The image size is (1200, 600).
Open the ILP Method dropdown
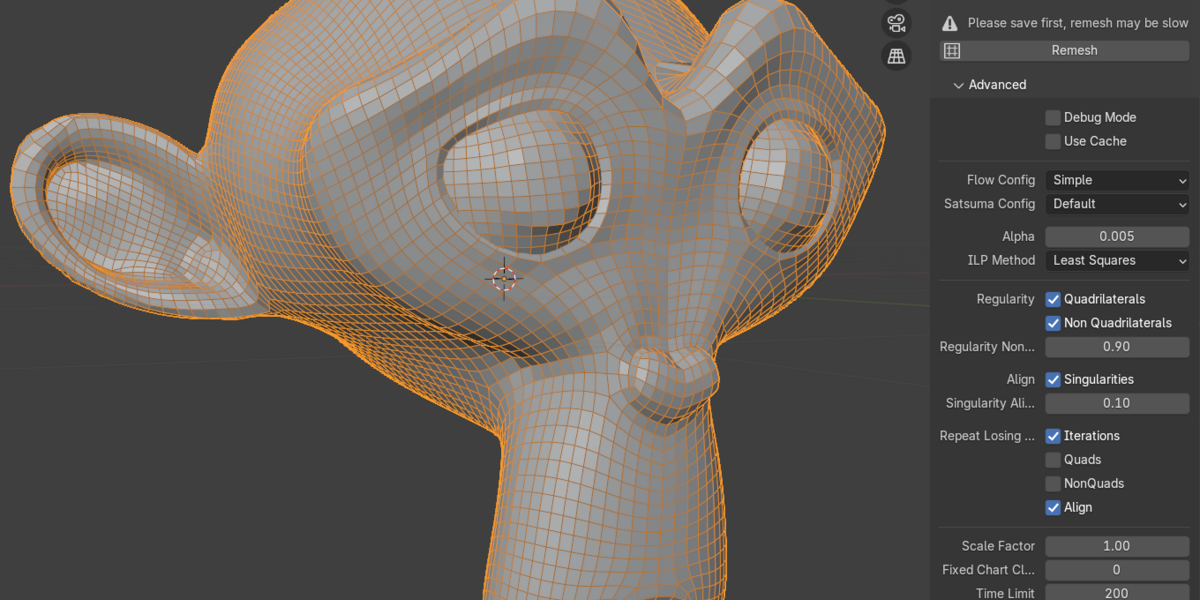[1117, 260]
